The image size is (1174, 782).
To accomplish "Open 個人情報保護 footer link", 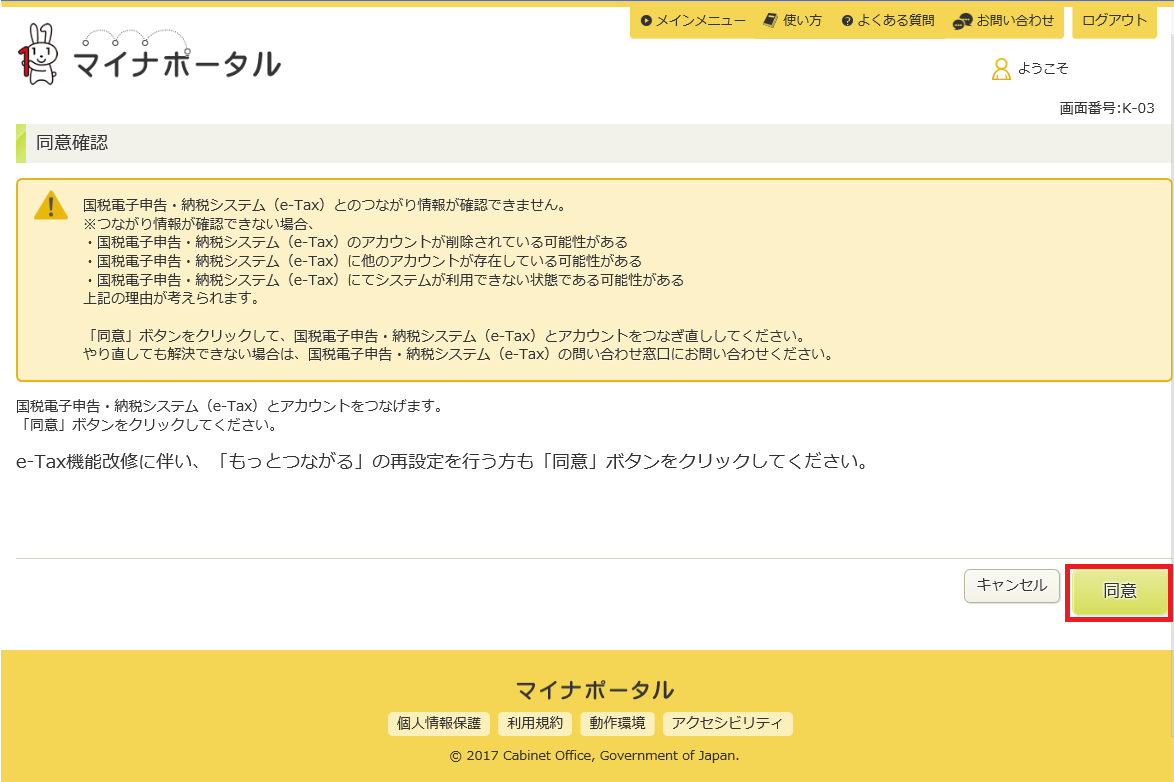I will 439,724.
